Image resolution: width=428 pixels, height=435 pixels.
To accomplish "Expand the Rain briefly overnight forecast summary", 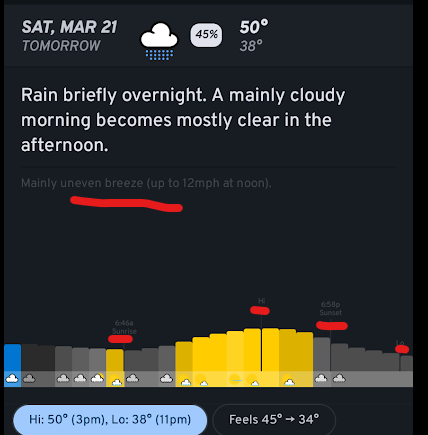I will tap(183, 120).
